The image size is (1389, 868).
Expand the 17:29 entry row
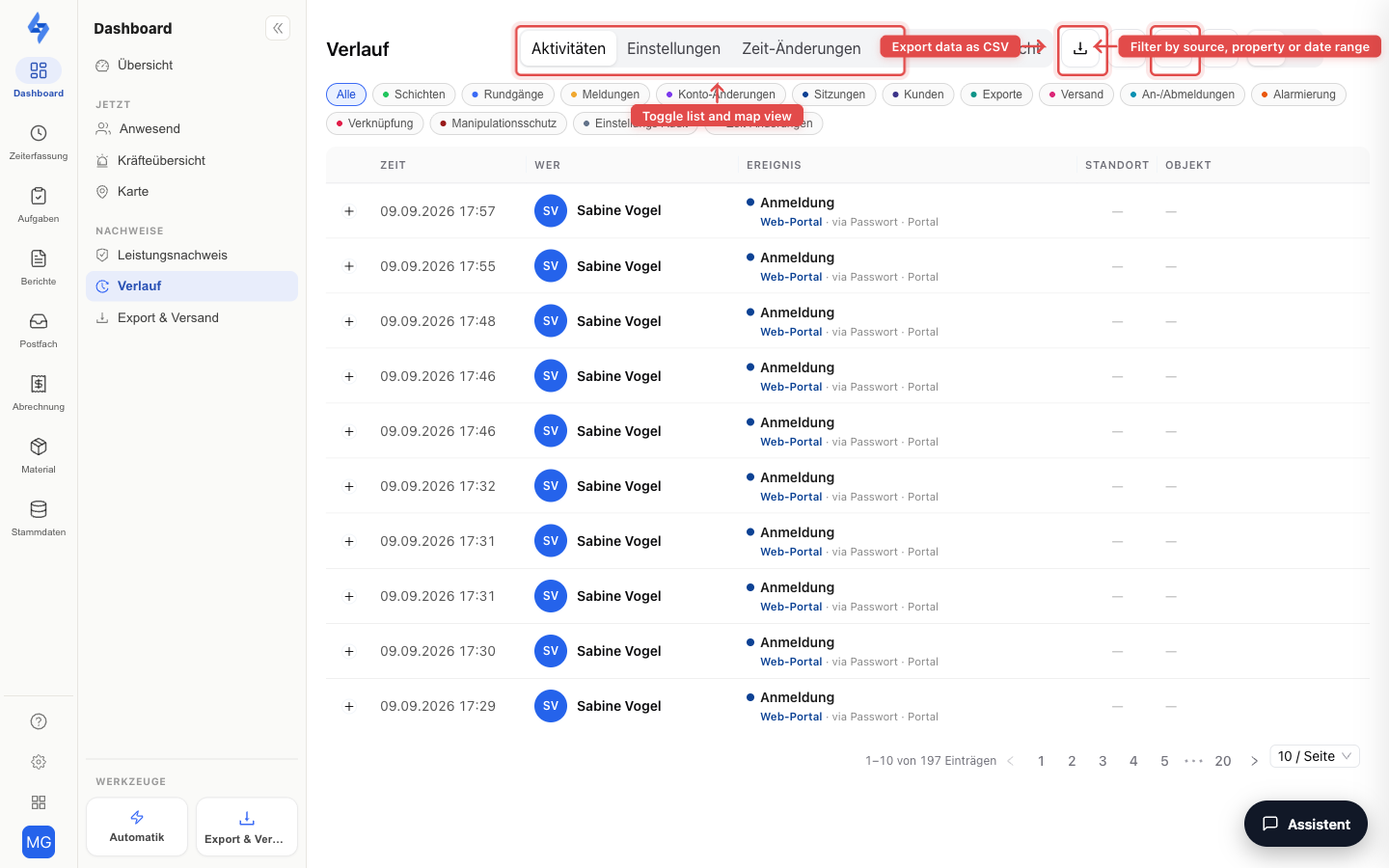coord(349,706)
